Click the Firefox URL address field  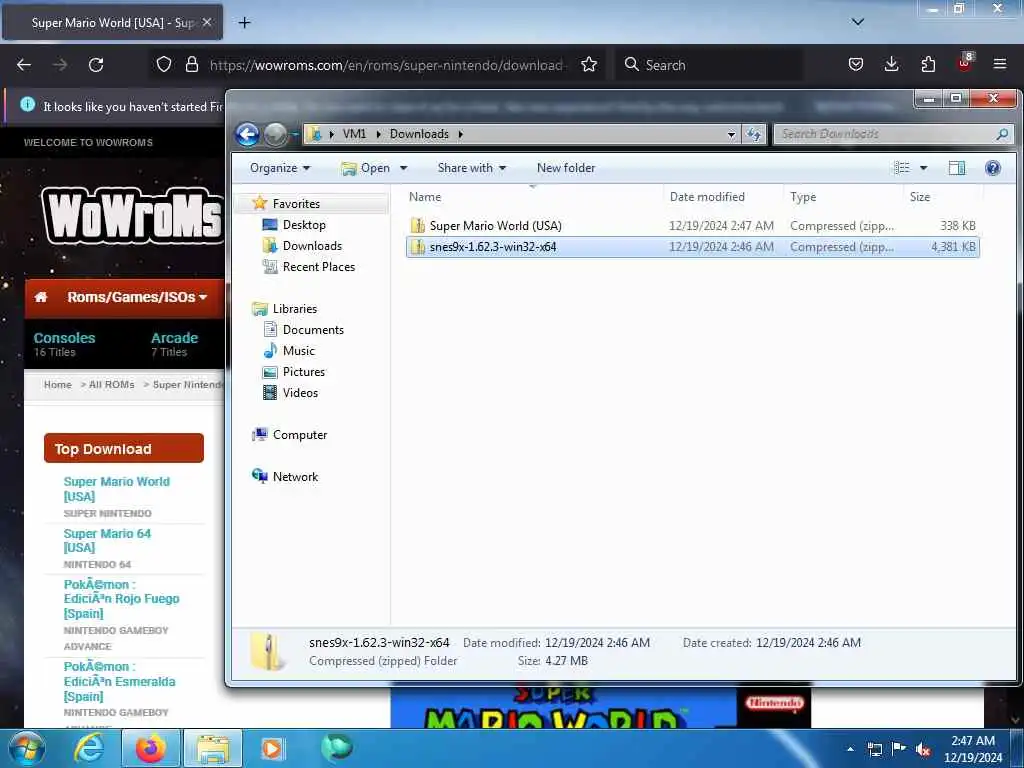tap(387, 65)
